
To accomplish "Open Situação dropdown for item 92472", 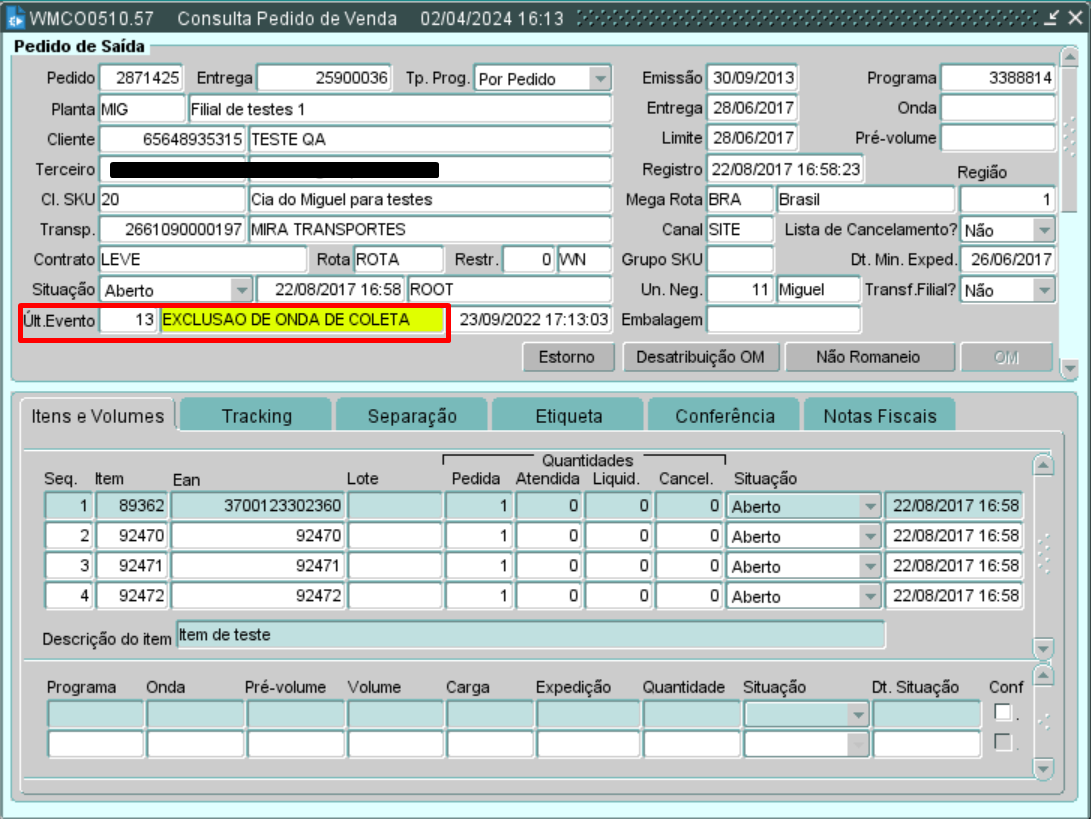I will tap(870, 596).
